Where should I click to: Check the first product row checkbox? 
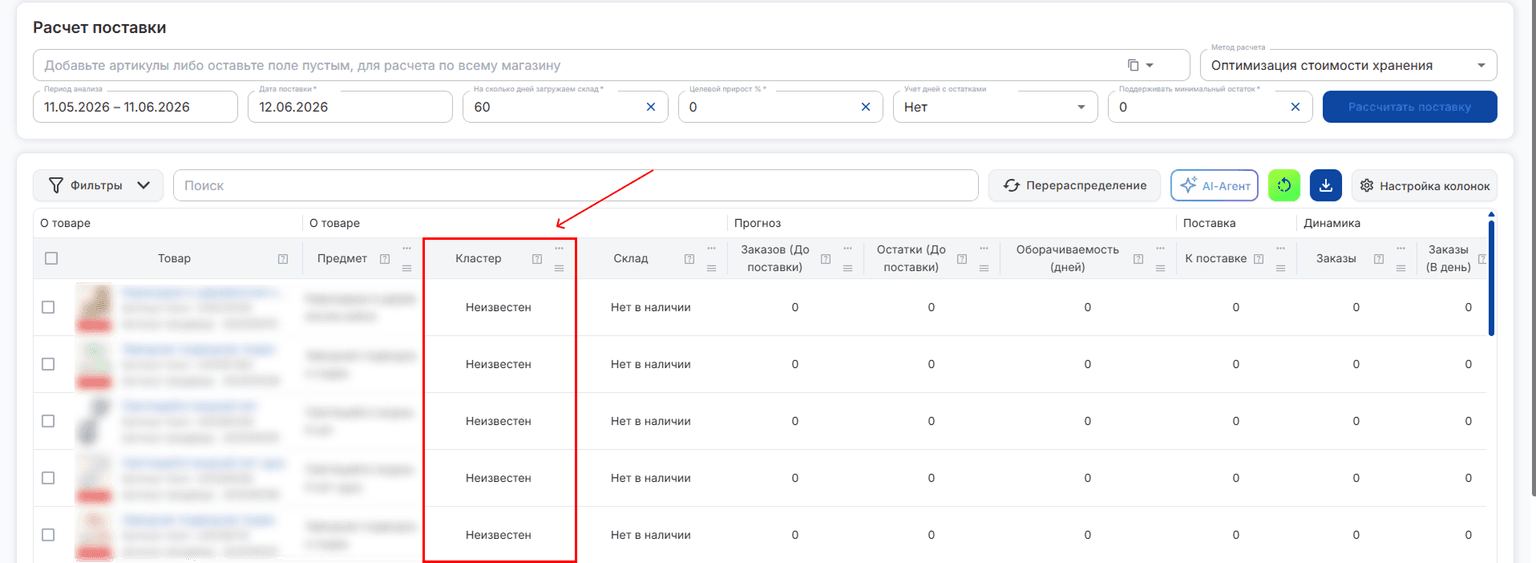point(48,307)
